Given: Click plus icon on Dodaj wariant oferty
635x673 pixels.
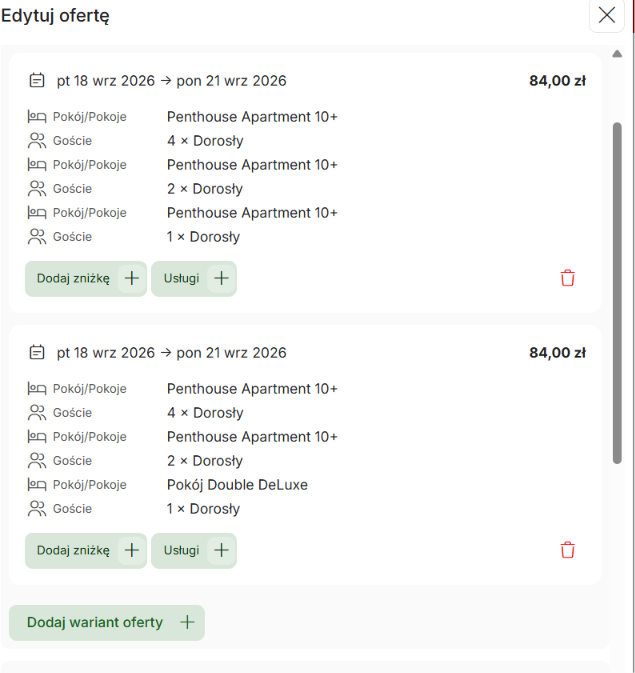Looking at the screenshot, I should click(x=187, y=622).
